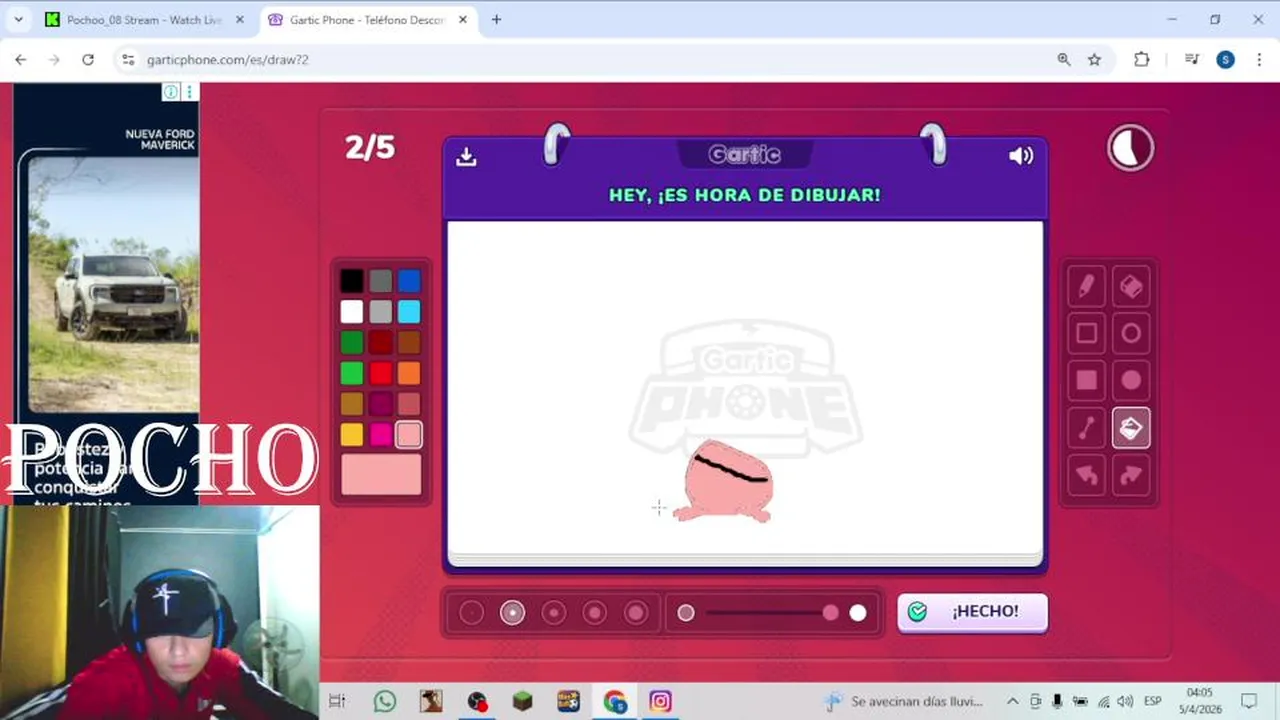The height and width of the screenshot is (720, 1280).
Task: Download the drawing with the save icon
Action: (466, 157)
